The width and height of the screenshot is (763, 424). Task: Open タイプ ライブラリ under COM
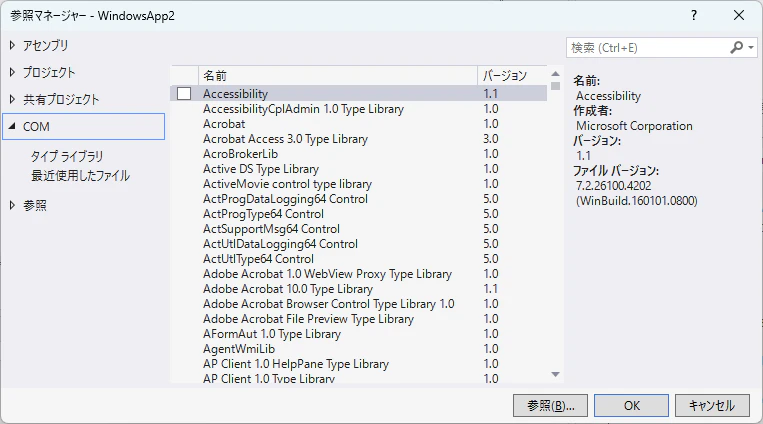[x=67, y=156]
